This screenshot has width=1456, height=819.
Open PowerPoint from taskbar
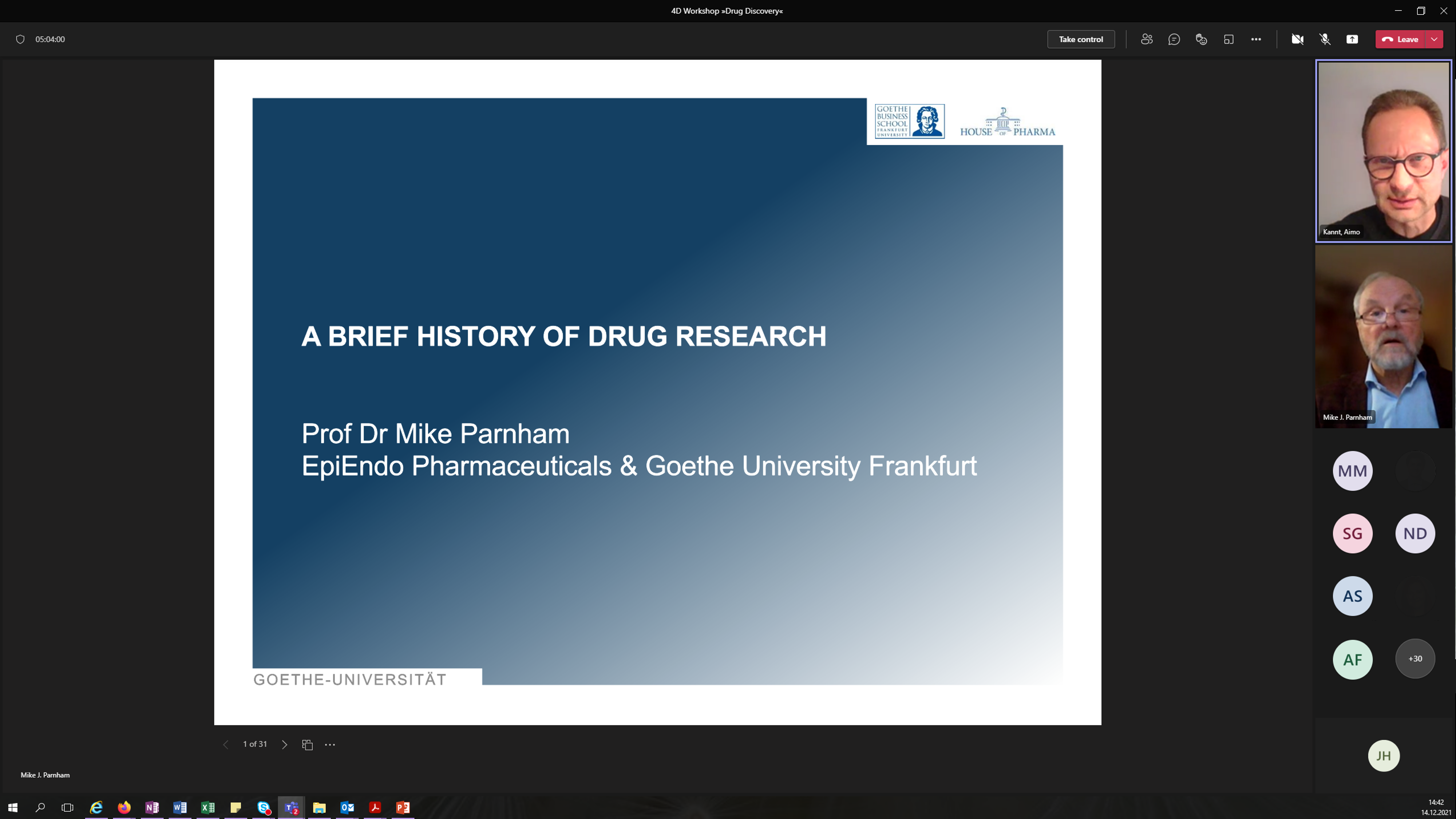(x=403, y=807)
